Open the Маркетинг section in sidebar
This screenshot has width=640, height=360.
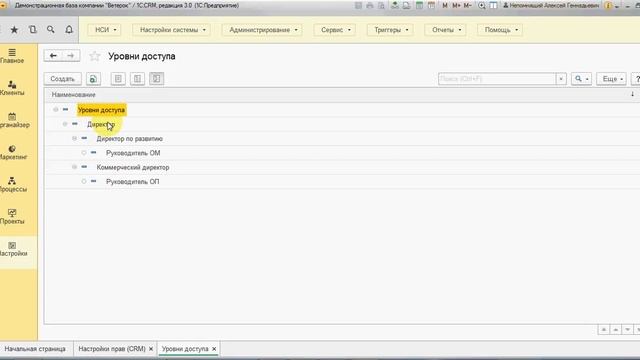click(x=12, y=153)
